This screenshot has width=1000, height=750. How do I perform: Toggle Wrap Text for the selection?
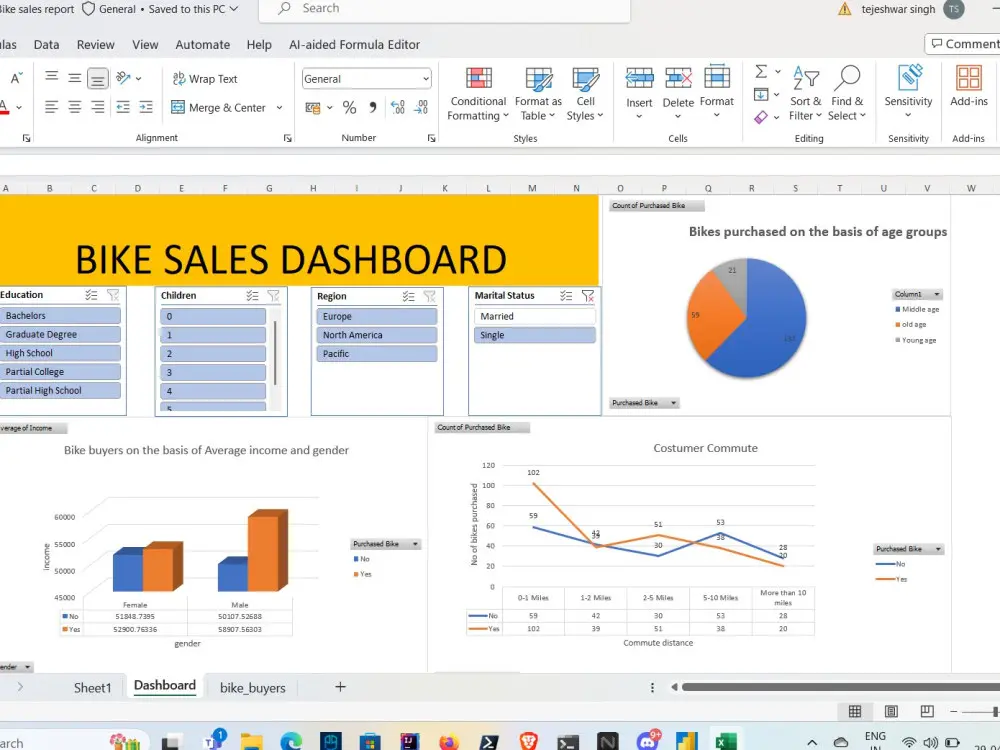pyautogui.click(x=212, y=78)
